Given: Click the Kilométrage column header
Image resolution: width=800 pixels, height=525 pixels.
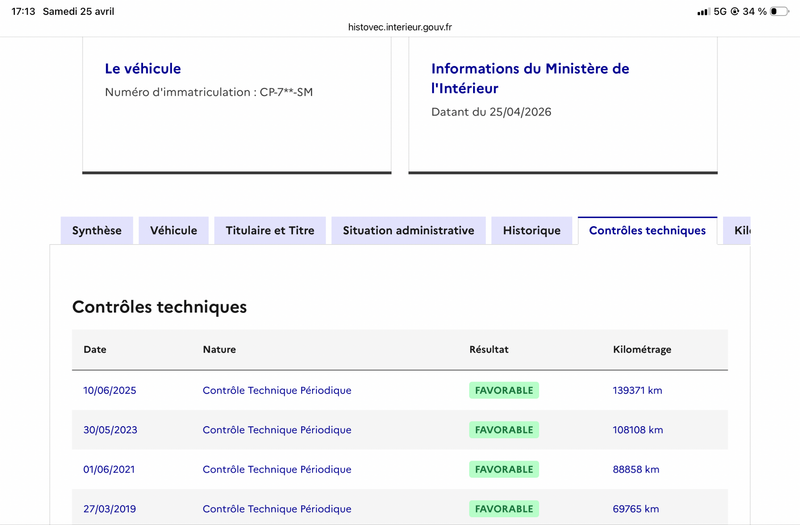Looking at the screenshot, I should coord(641,350).
